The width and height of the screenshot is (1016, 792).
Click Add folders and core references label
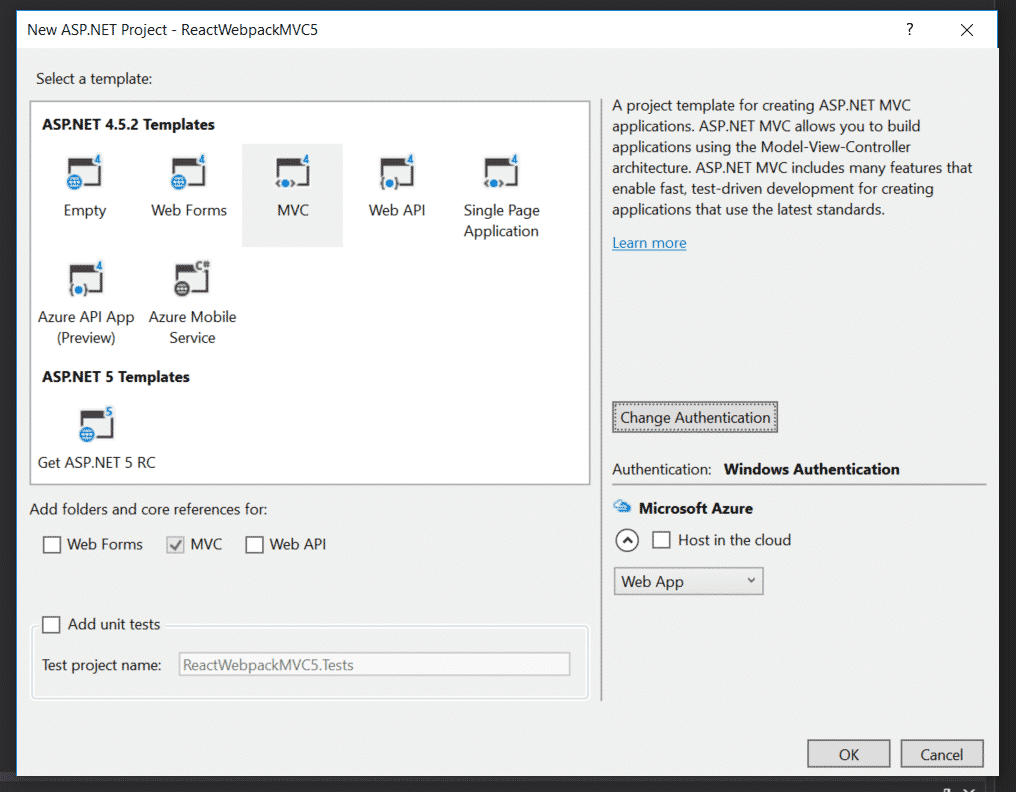[x=148, y=509]
